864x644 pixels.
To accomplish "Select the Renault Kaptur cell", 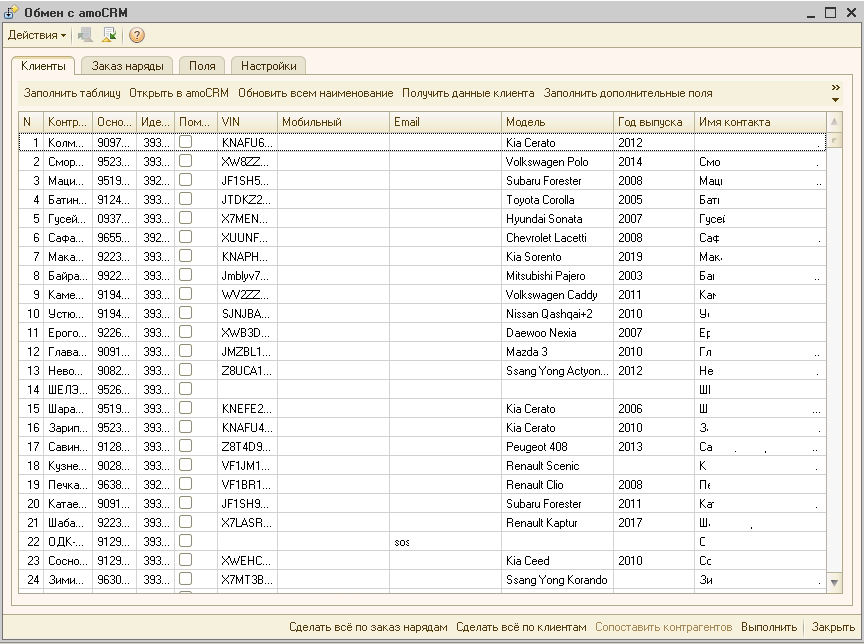I will click(x=557, y=523).
